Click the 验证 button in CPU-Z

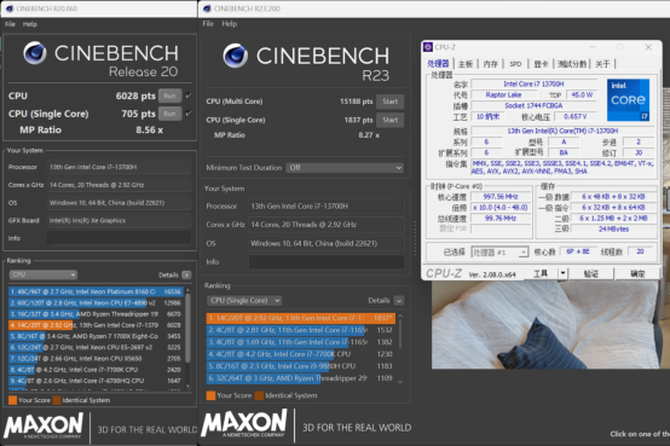coord(591,273)
